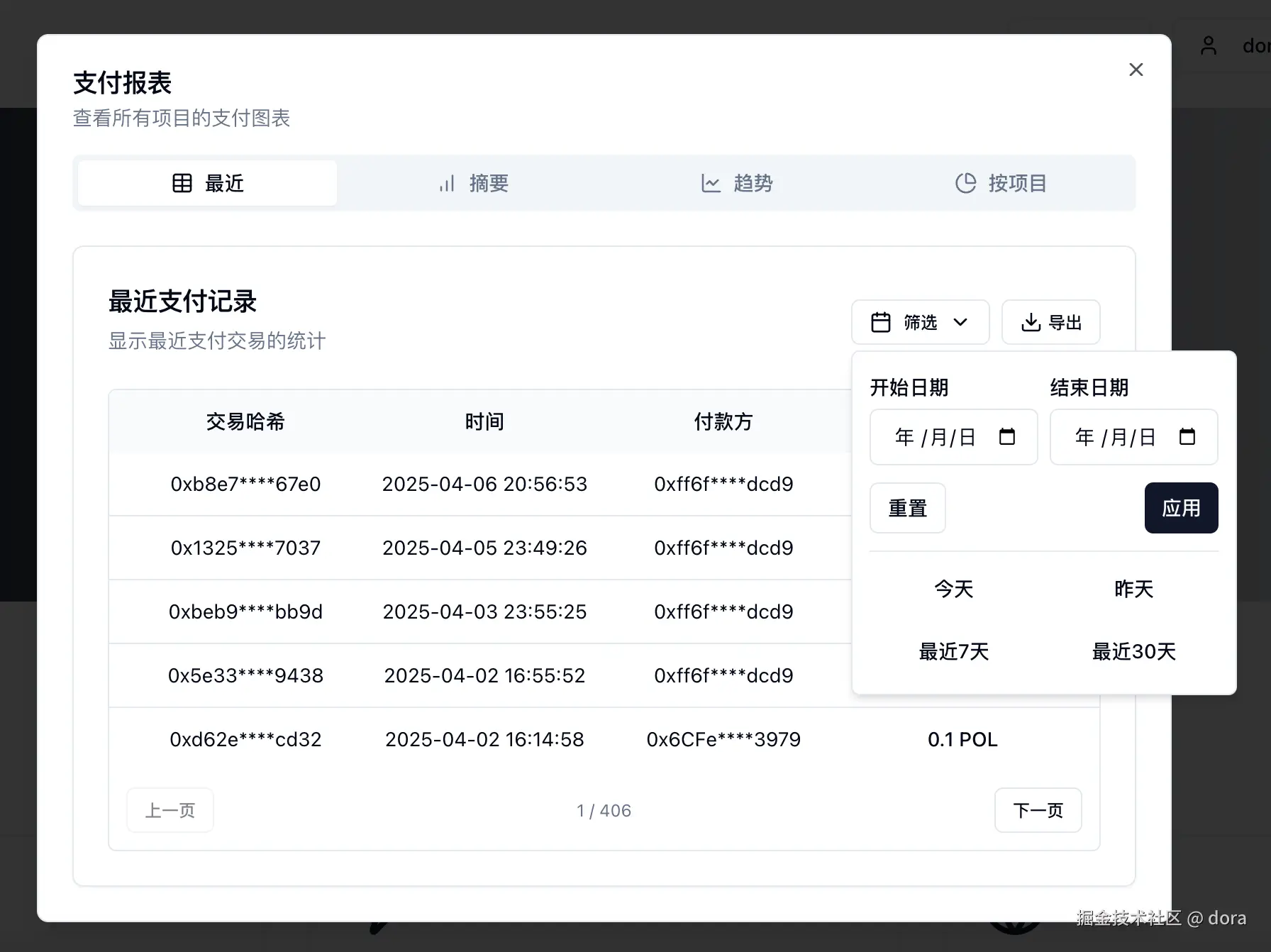Click the download icon beside 导出

click(1032, 321)
